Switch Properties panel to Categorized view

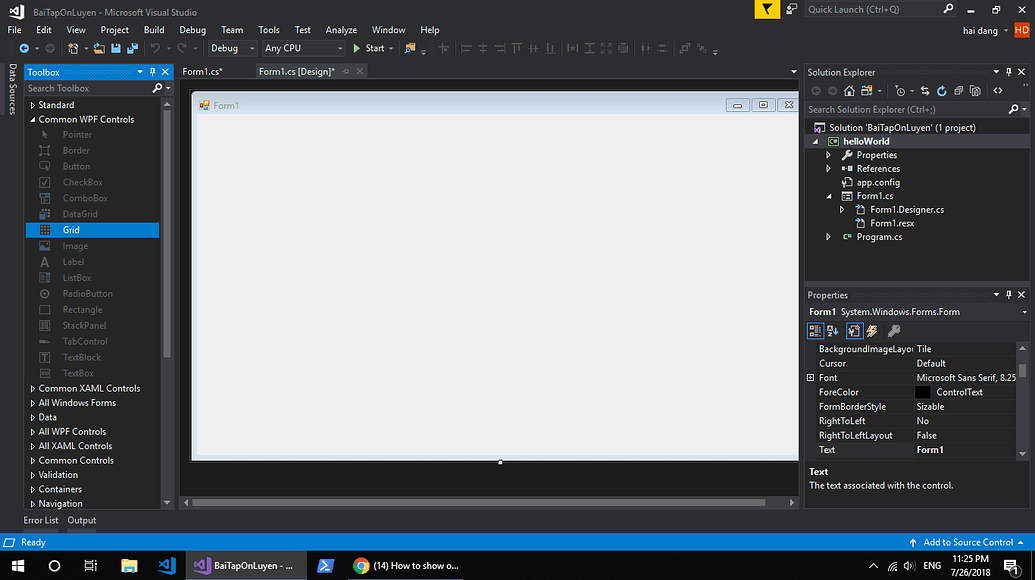coord(817,330)
